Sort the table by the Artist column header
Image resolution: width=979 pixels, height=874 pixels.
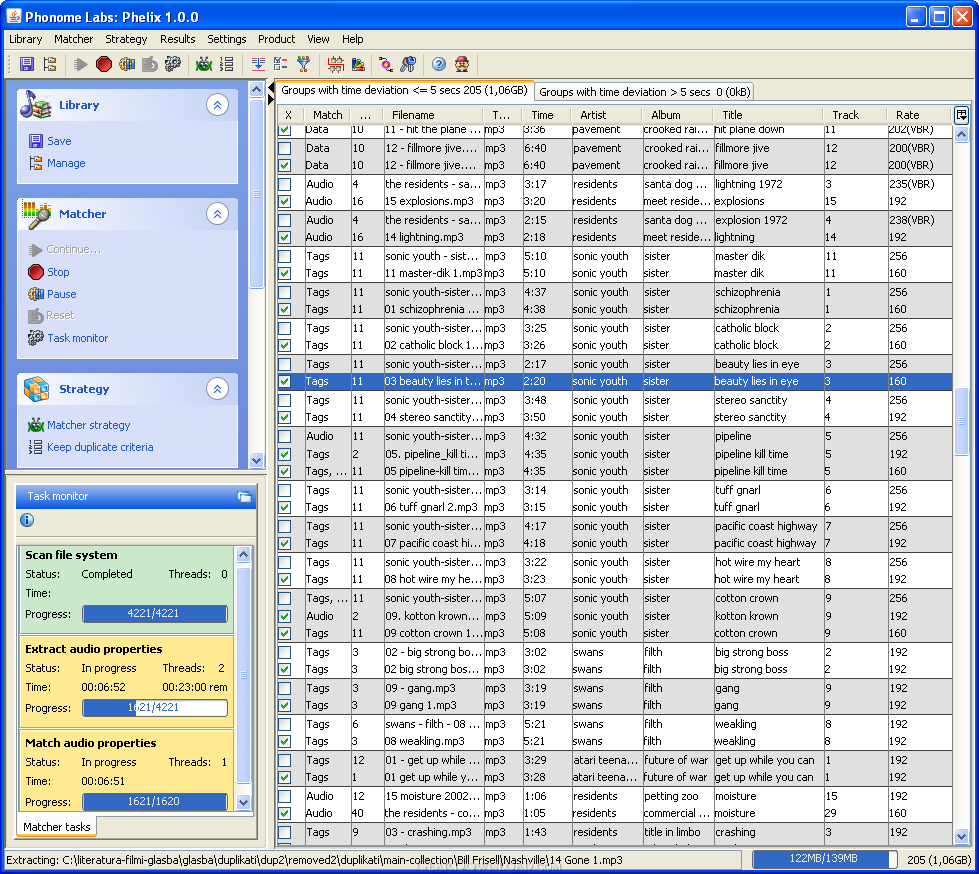click(x=606, y=115)
